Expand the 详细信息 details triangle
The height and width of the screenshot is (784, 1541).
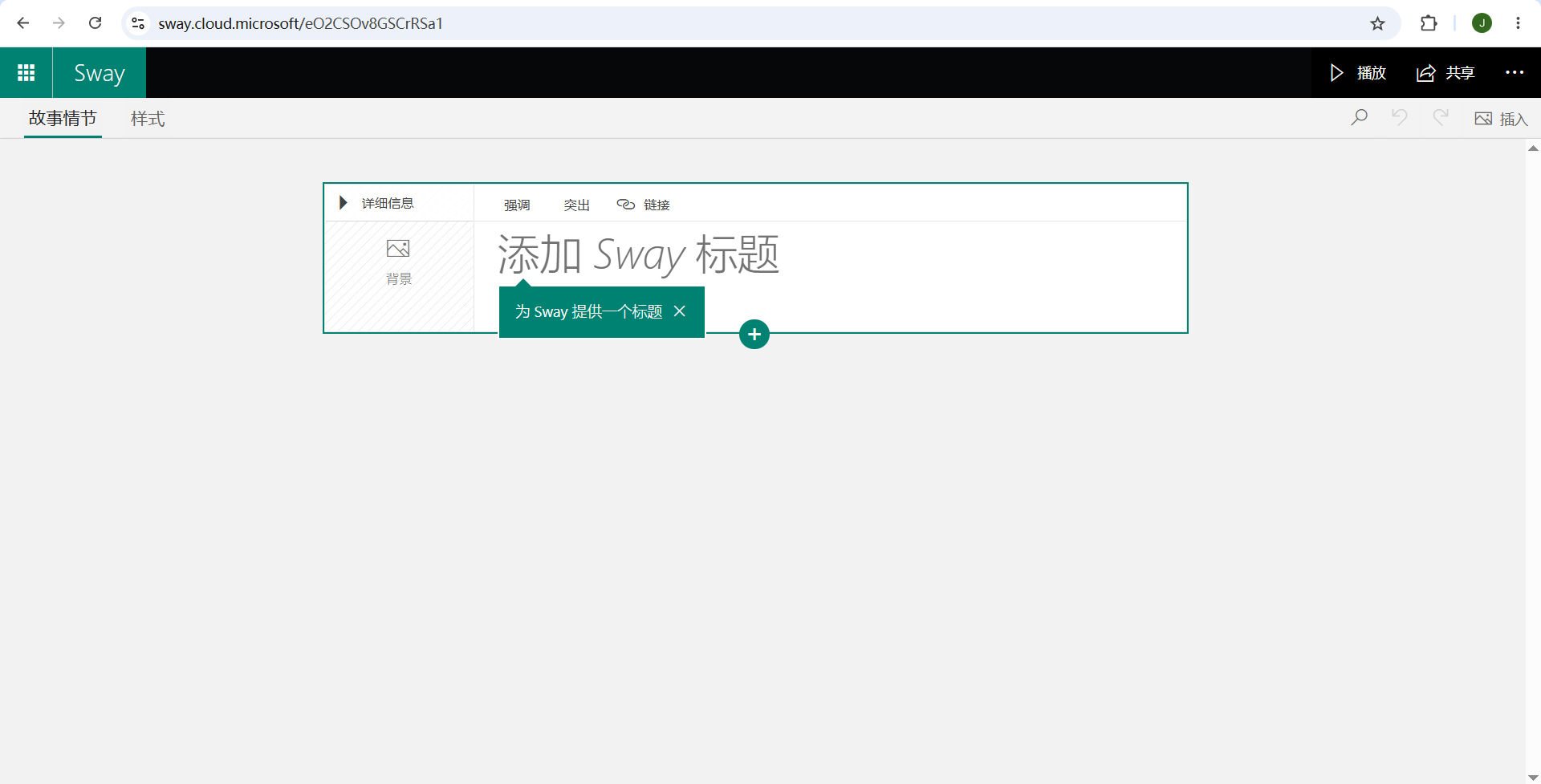pos(344,203)
